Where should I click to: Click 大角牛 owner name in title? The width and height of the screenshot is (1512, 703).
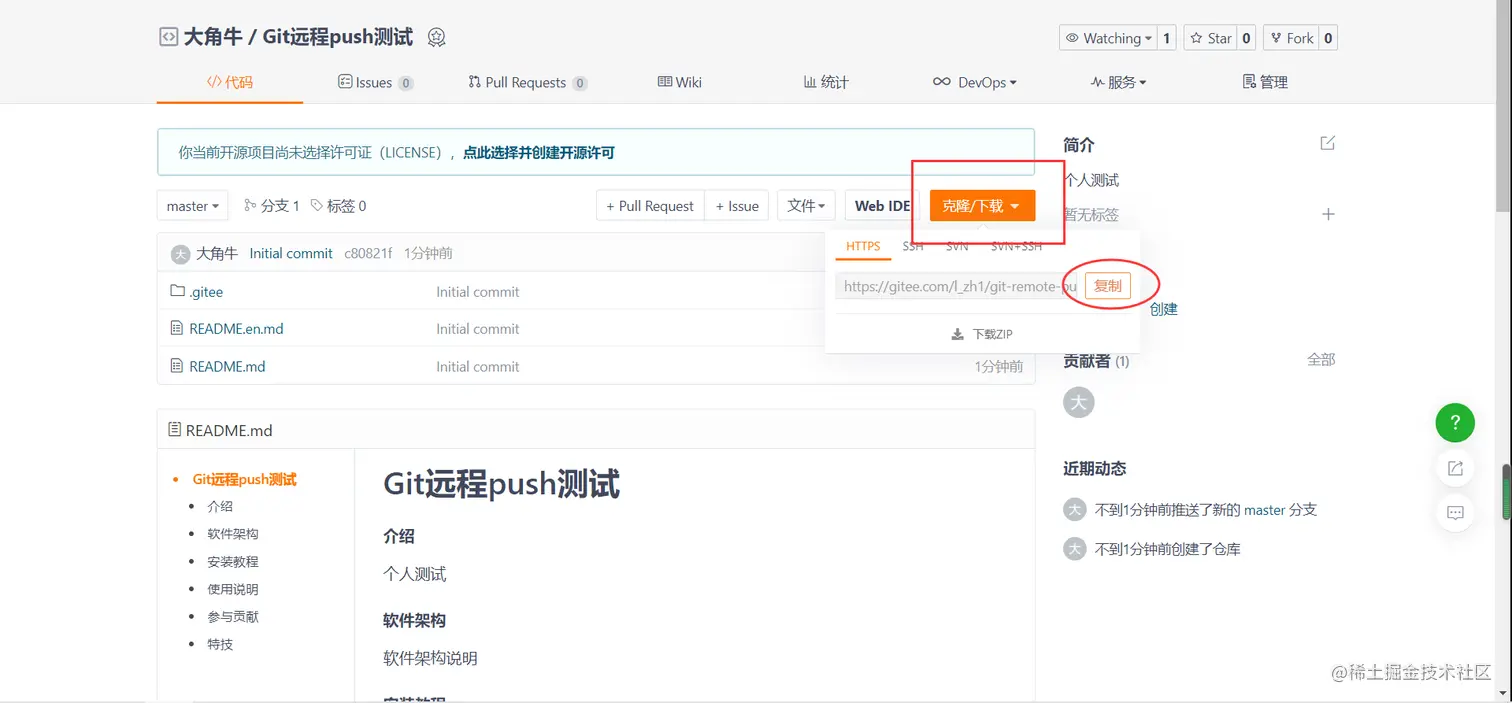(213, 37)
